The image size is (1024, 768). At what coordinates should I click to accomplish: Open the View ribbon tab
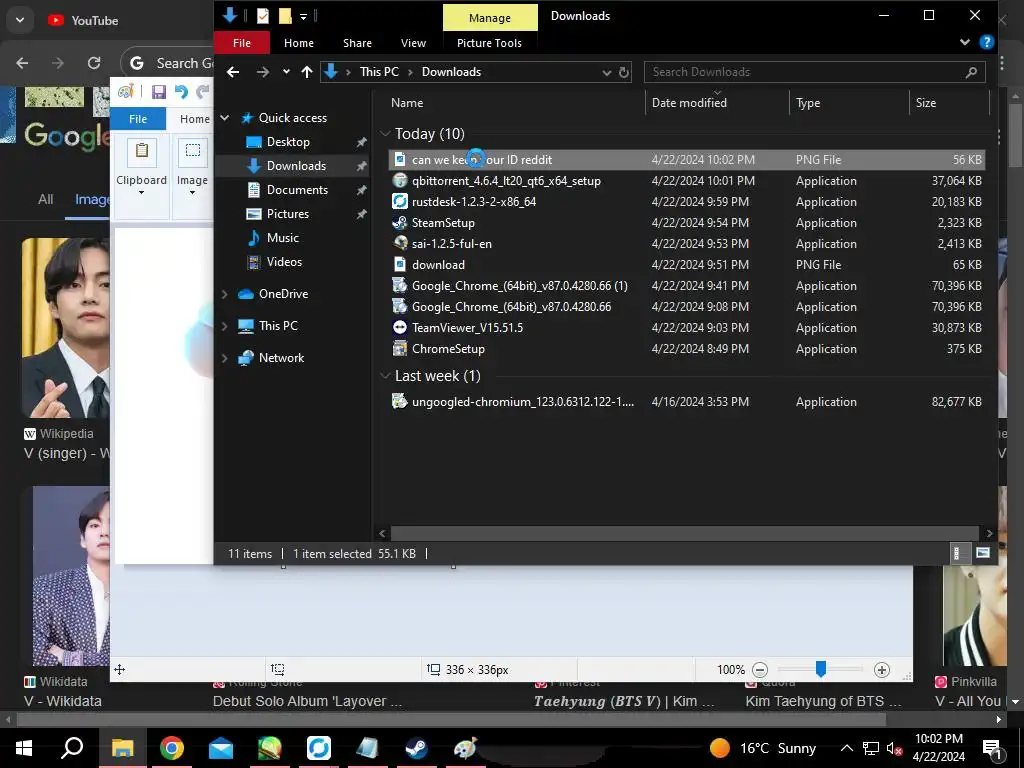(413, 43)
